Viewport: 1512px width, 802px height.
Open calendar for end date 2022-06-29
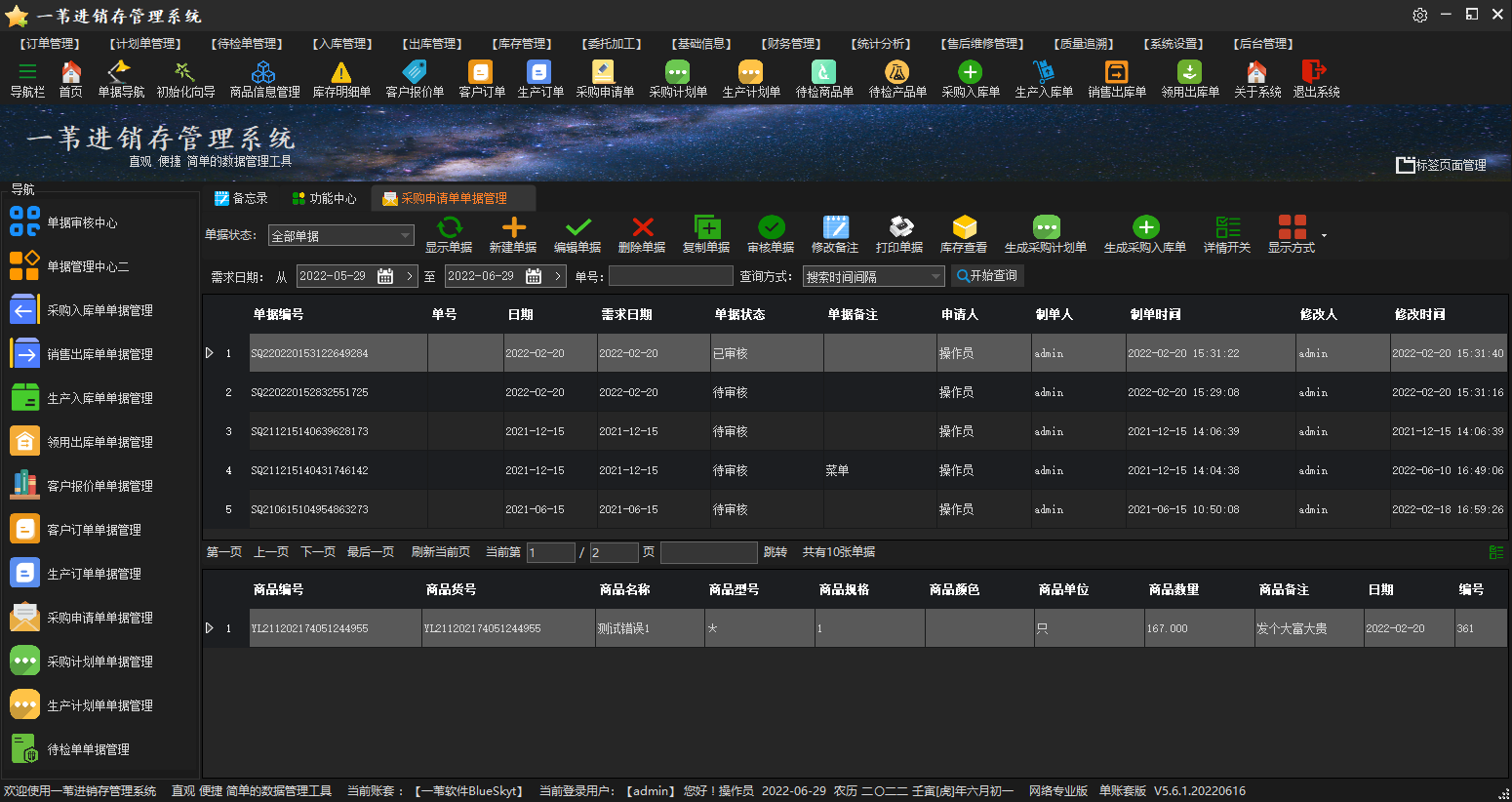coord(534,276)
